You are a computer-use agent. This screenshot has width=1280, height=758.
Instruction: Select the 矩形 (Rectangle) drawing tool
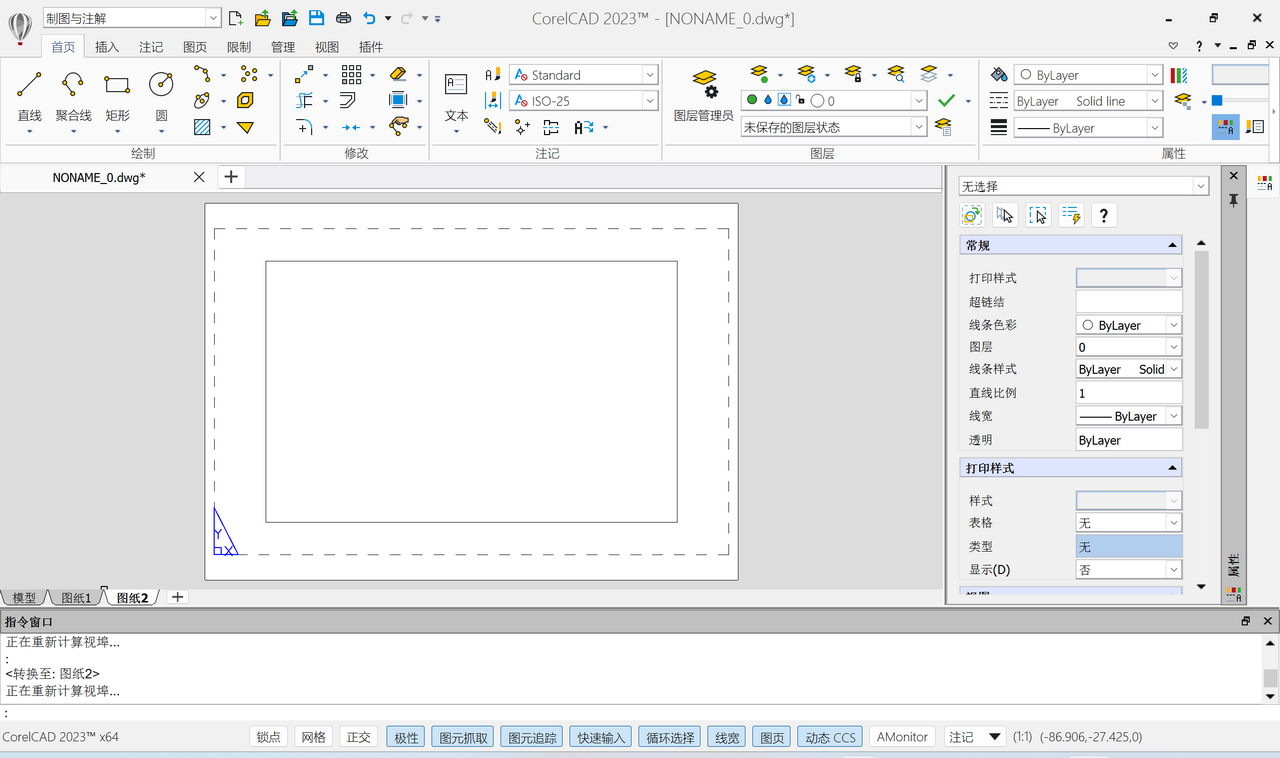click(117, 85)
